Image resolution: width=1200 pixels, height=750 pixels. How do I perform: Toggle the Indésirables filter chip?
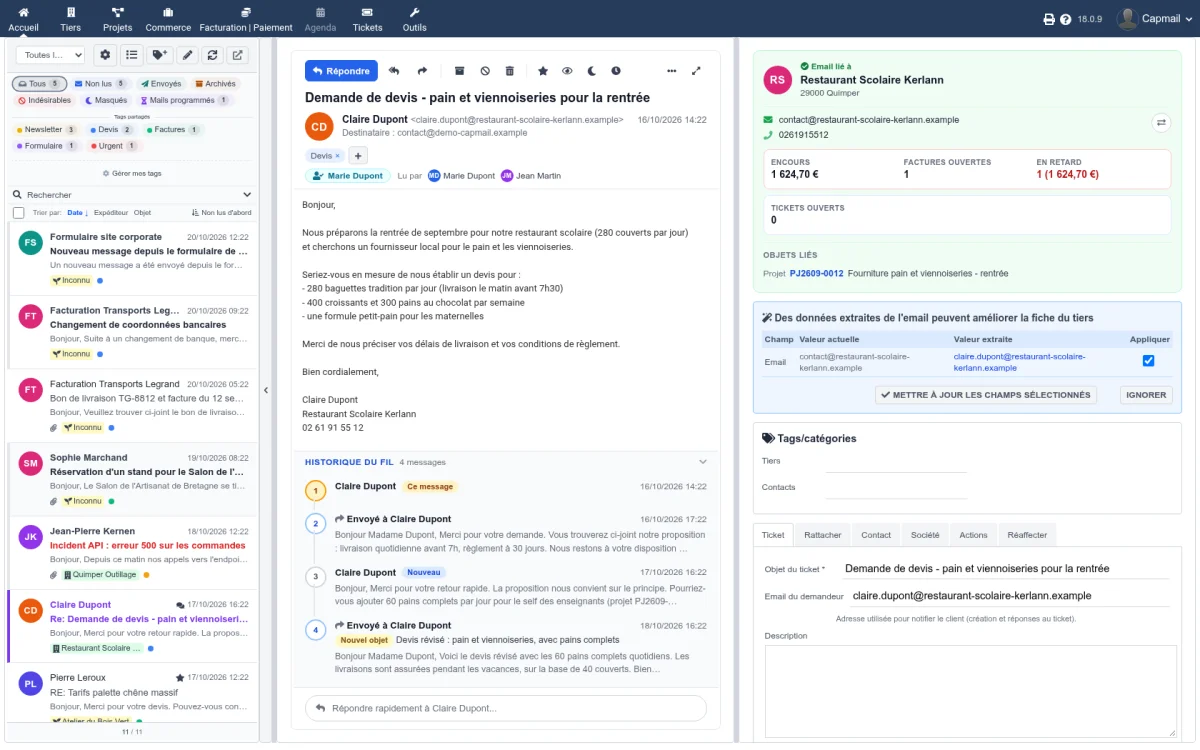(x=44, y=100)
